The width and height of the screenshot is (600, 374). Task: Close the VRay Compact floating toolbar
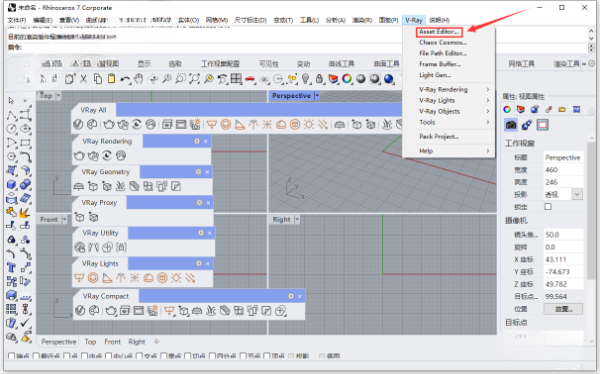click(x=300, y=296)
